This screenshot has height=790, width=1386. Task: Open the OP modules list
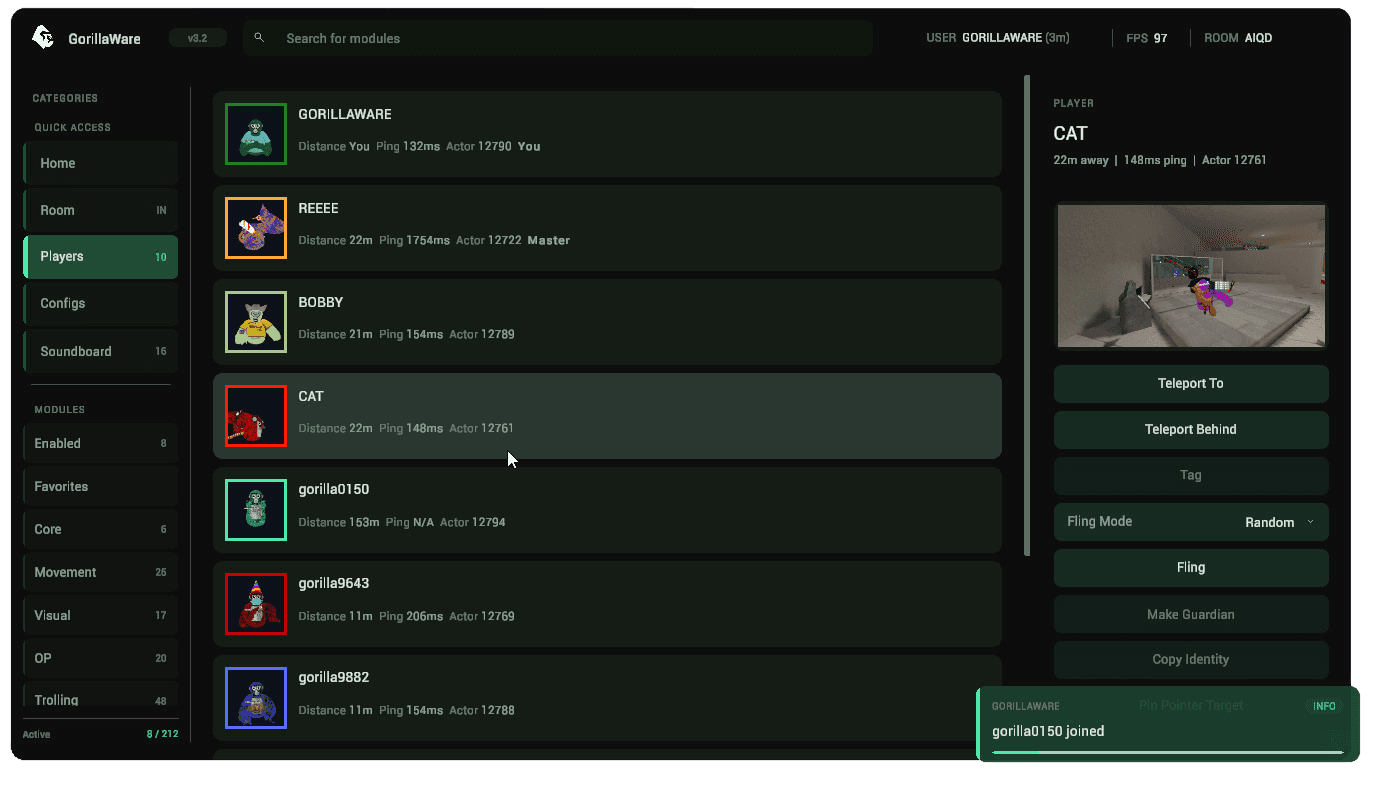tap(101, 658)
